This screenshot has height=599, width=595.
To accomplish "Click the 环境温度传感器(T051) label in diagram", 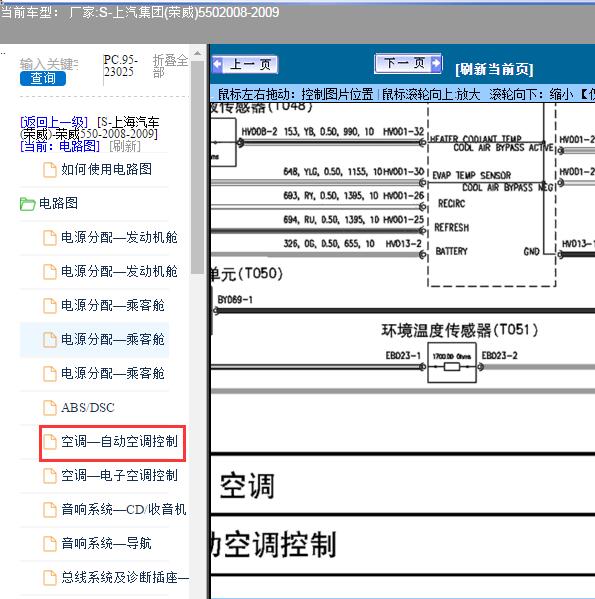I will click(460, 330).
